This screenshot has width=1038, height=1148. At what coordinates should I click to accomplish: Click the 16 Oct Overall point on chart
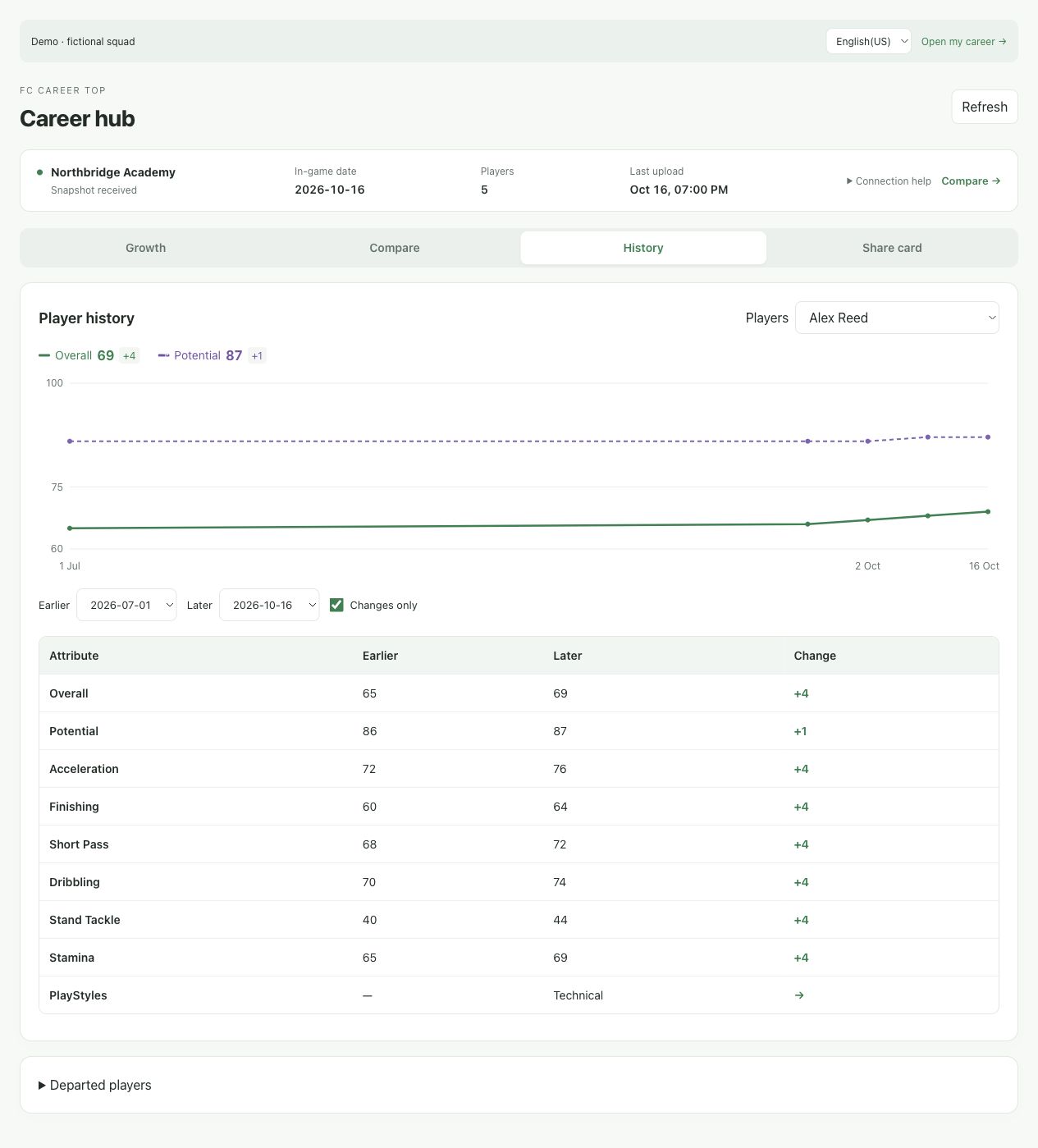click(988, 512)
